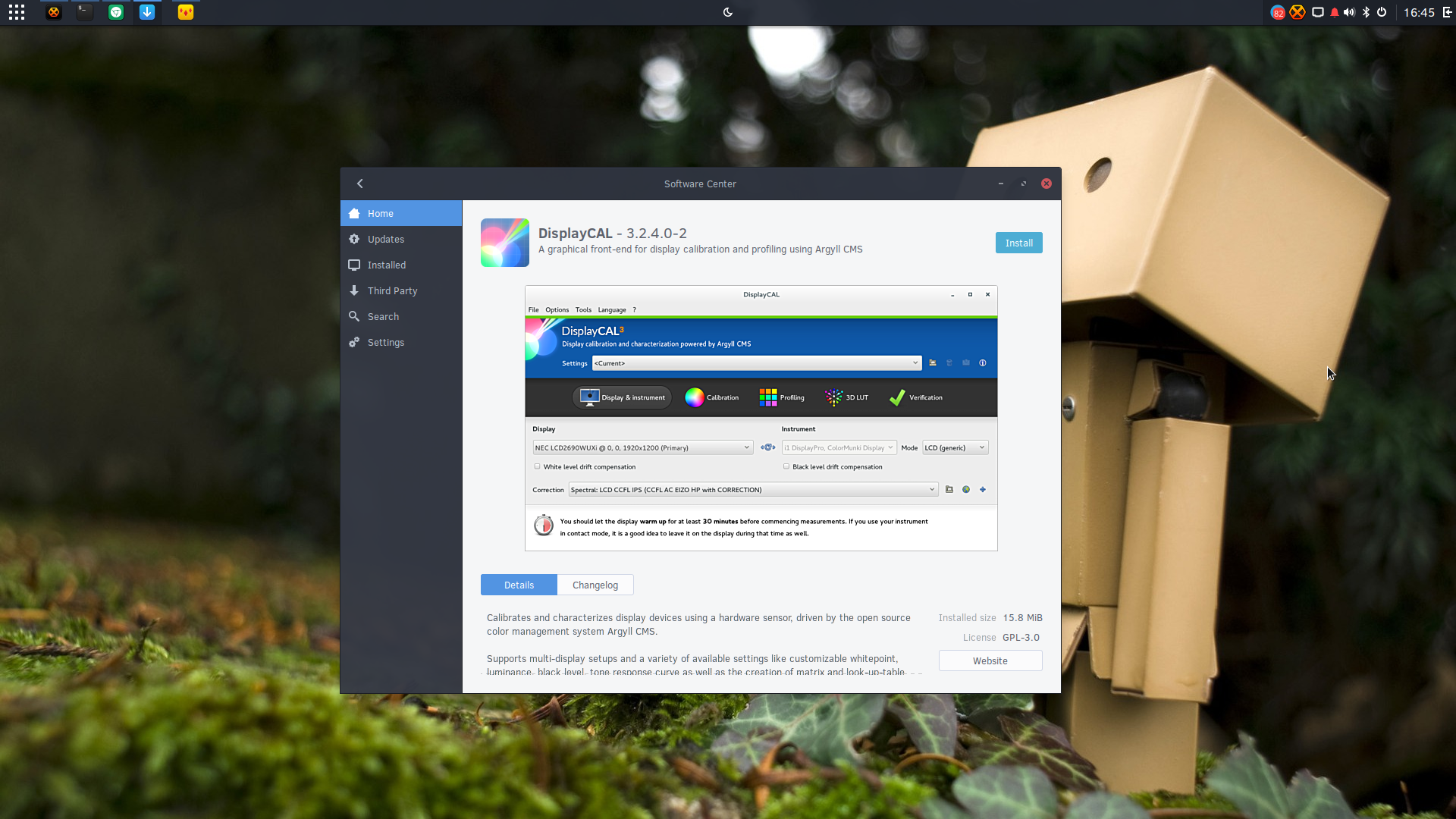Image resolution: width=1456 pixels, height=819 pixels.
Task: Open the power menu in the tray
Action: [1382, 12]
